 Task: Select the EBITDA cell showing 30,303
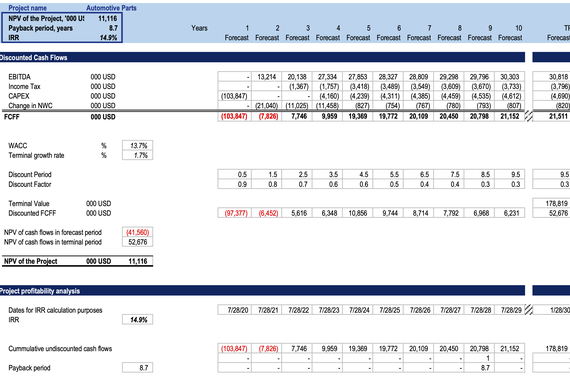(510, 77)
